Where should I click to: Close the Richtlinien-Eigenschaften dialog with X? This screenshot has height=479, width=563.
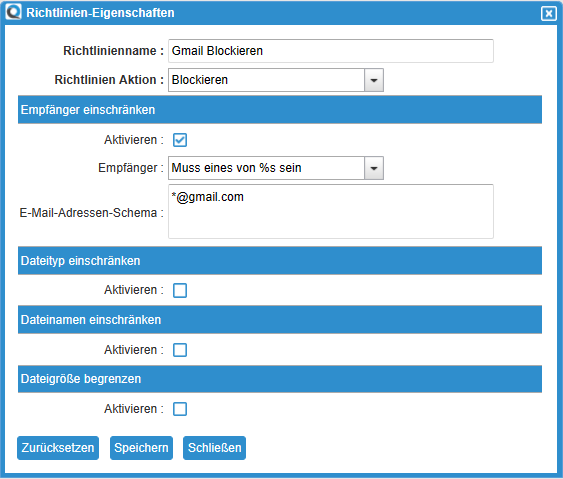(x=548, y=14)
